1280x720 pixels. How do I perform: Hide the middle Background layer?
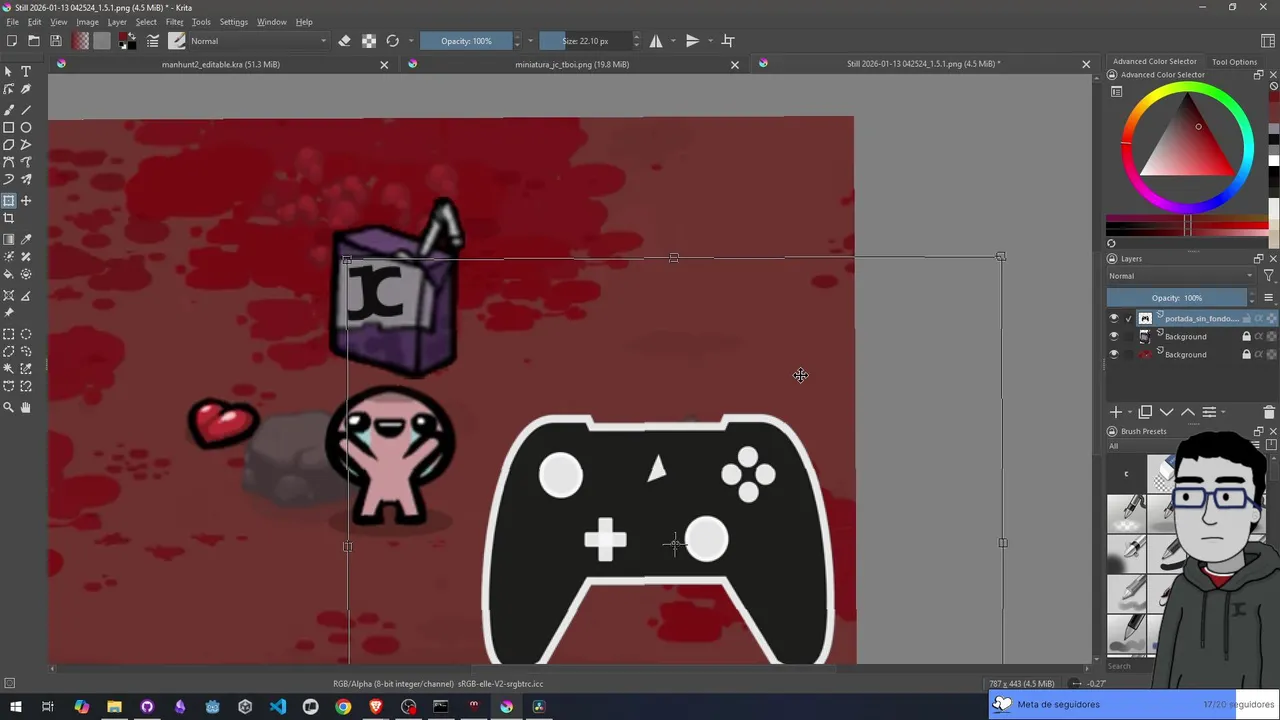point(1114,337)
